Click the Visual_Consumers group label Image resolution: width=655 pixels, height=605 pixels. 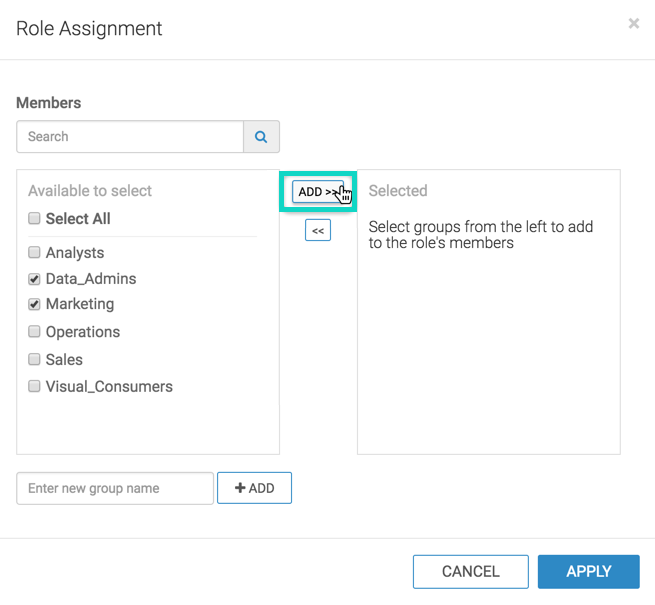[109, 387]
